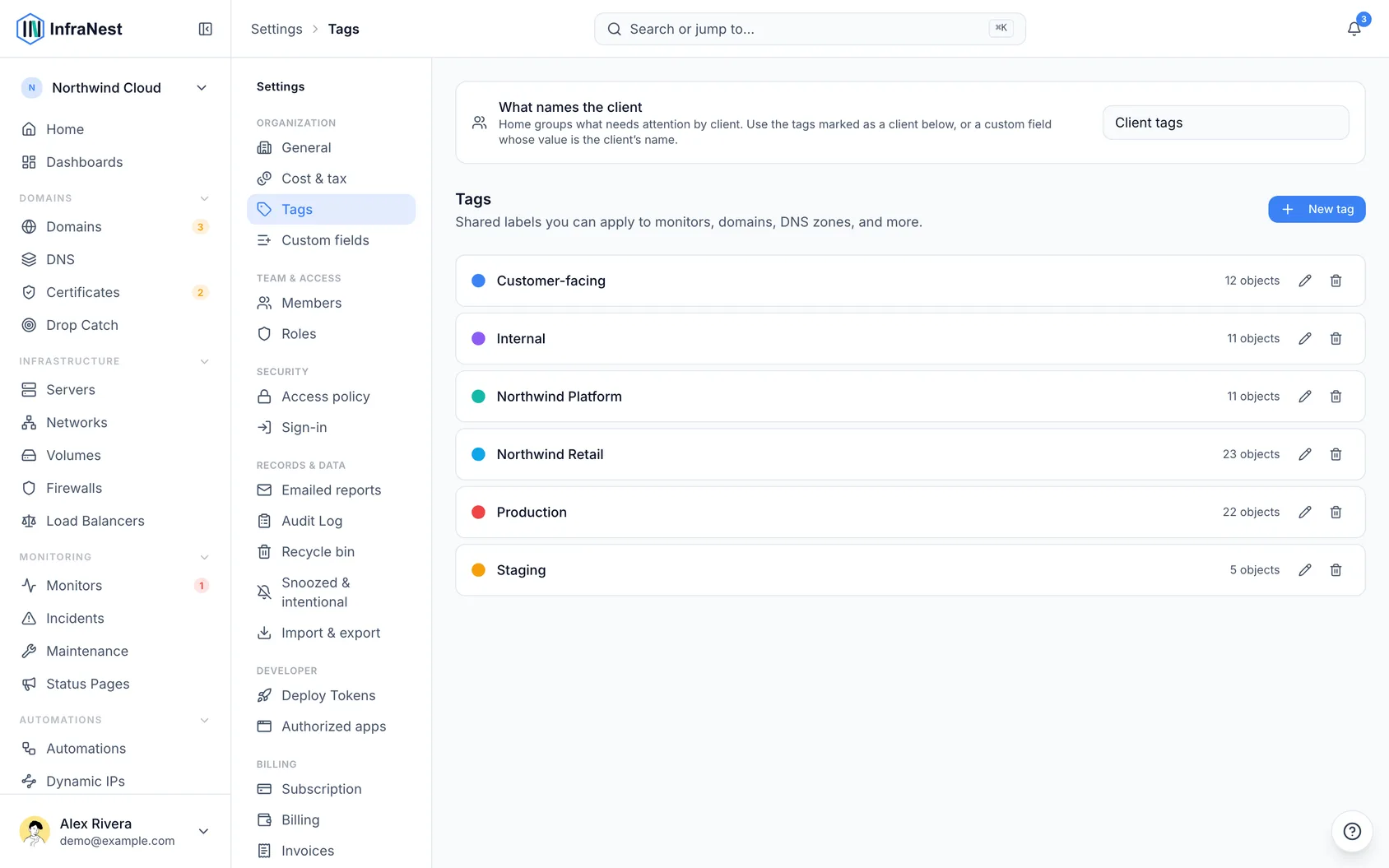Screen dimensions: 1389x868
Task: Open the notifications bell
Action: pos(1354,29)
